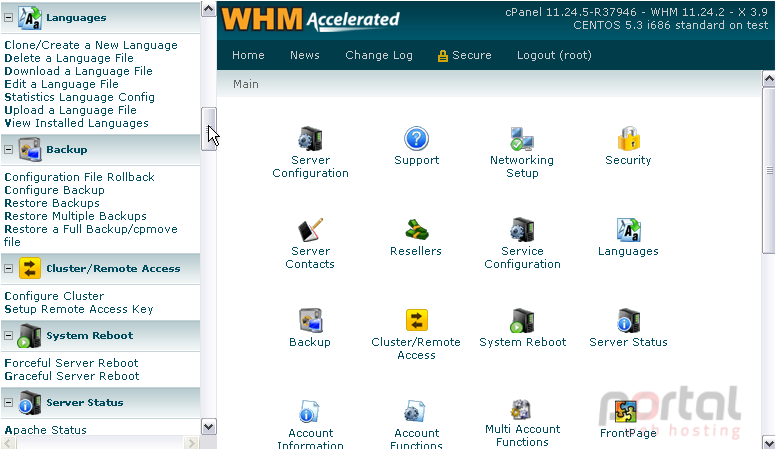Open Change Log in top navigation
Image resolution: width=776 pixels, height=450 pixels.
tap(379, 55)
